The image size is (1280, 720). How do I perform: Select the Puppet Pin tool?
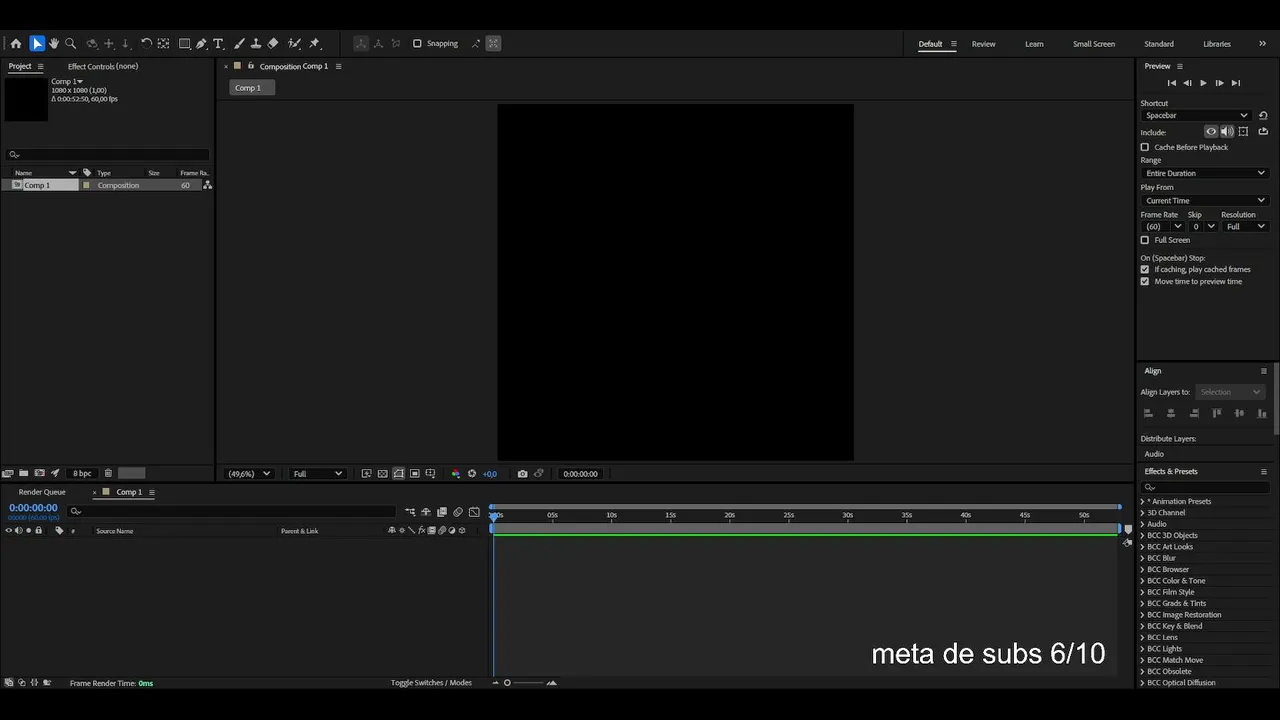[314, 43]
